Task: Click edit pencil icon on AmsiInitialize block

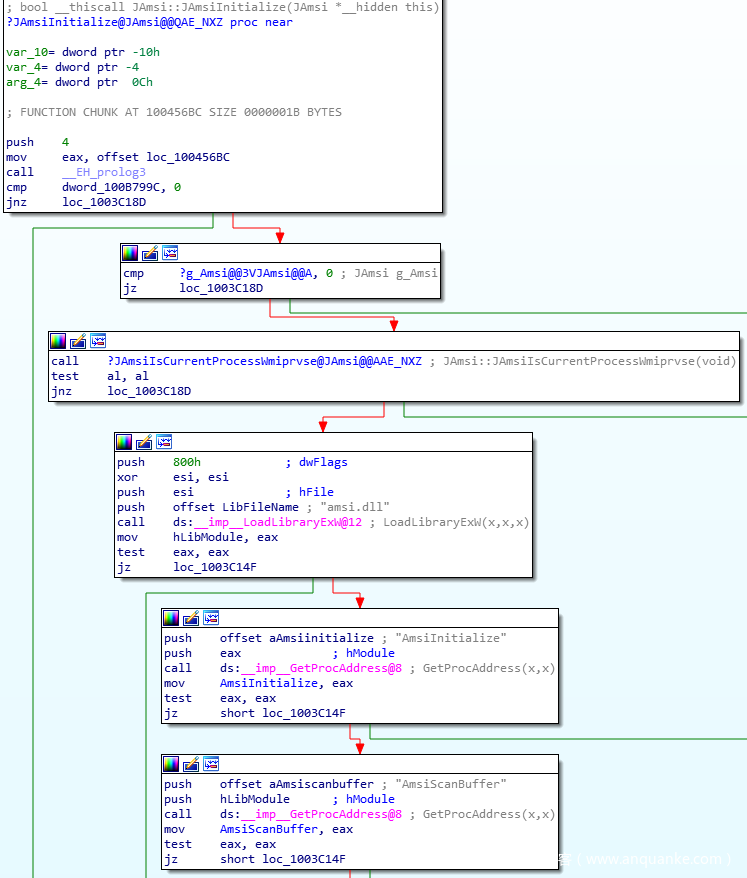Action: [x=191, y=618]
